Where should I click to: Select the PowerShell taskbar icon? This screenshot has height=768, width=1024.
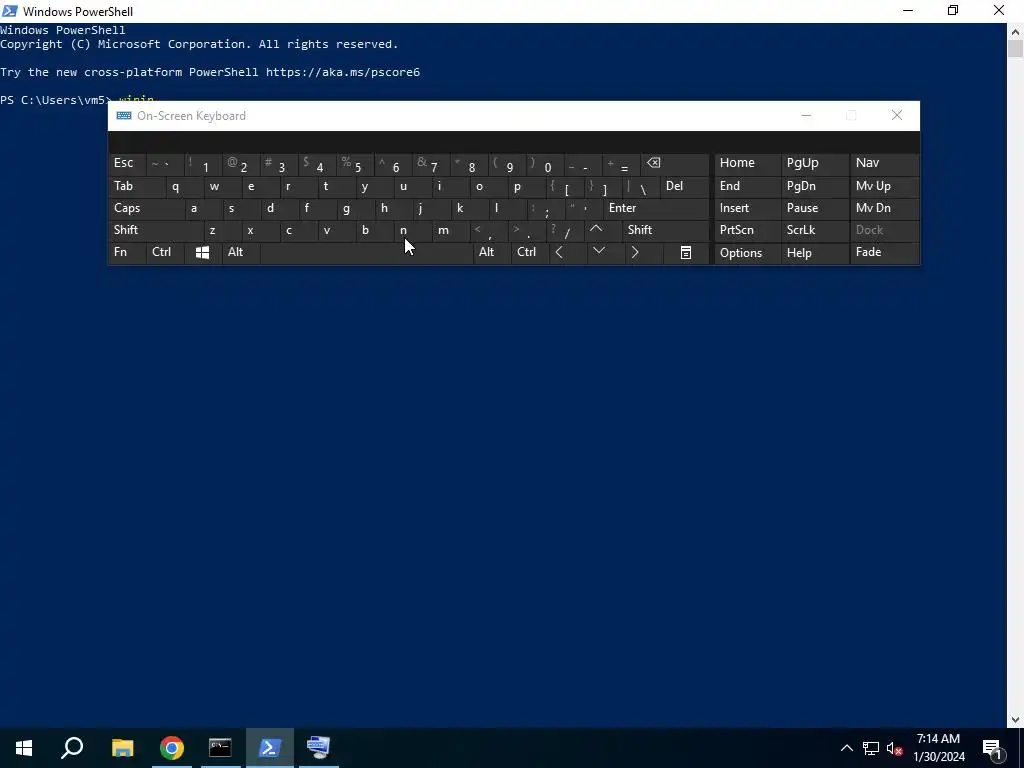tap(270, 748)
